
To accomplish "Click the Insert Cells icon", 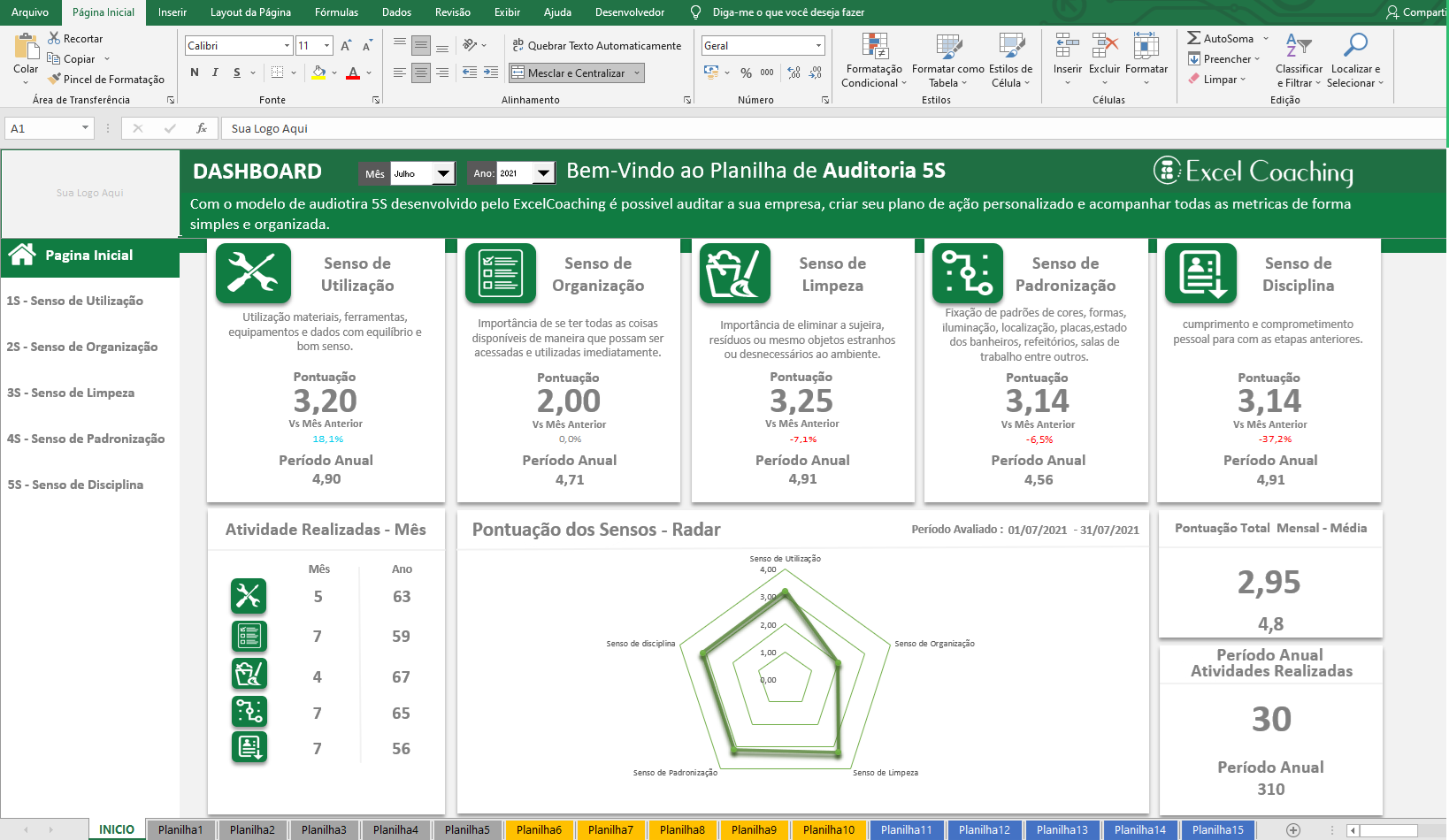I will pyautogui.click(x=1067, y=46).
